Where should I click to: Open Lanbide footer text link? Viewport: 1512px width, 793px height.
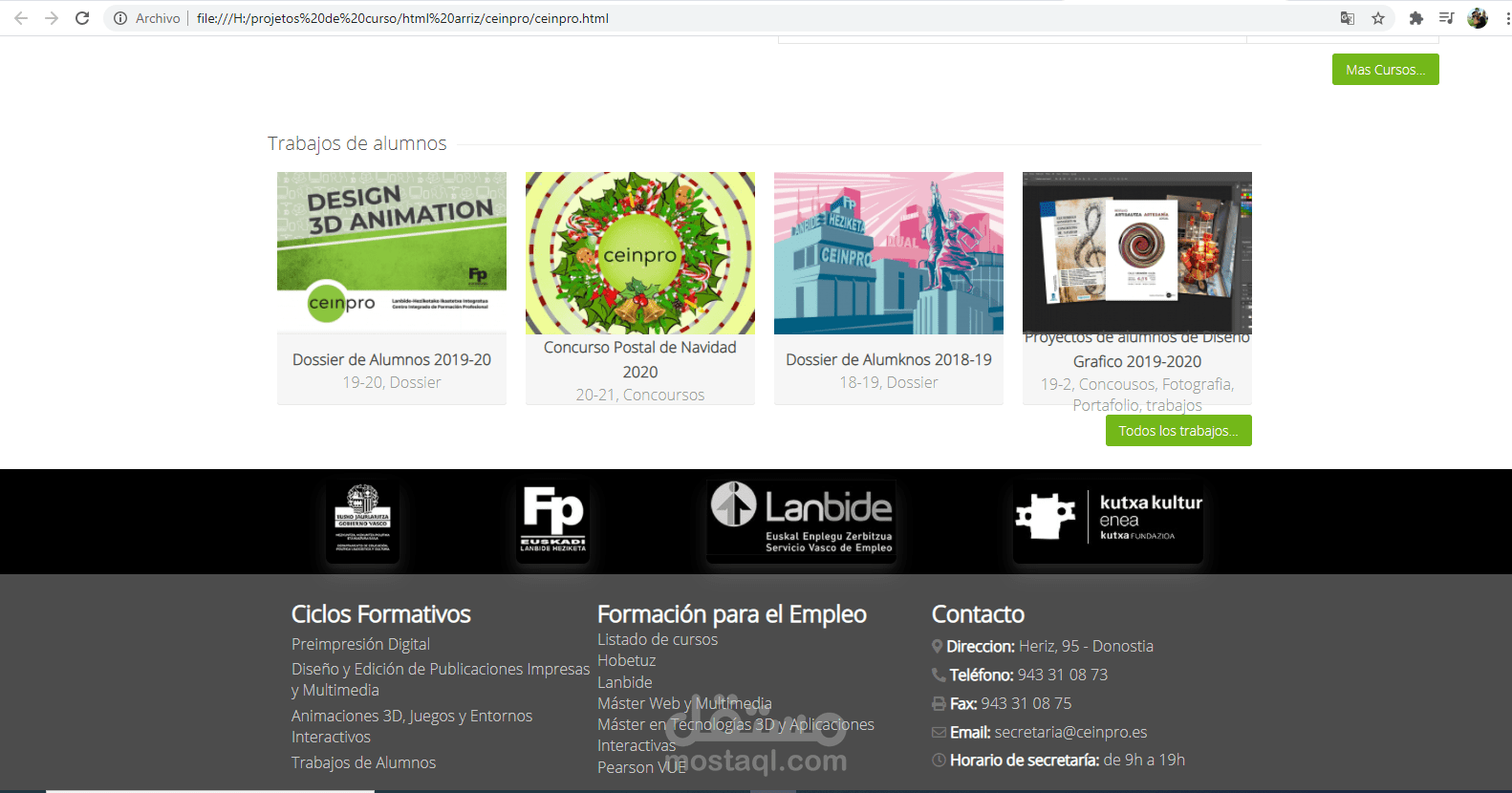coord(625,682)
